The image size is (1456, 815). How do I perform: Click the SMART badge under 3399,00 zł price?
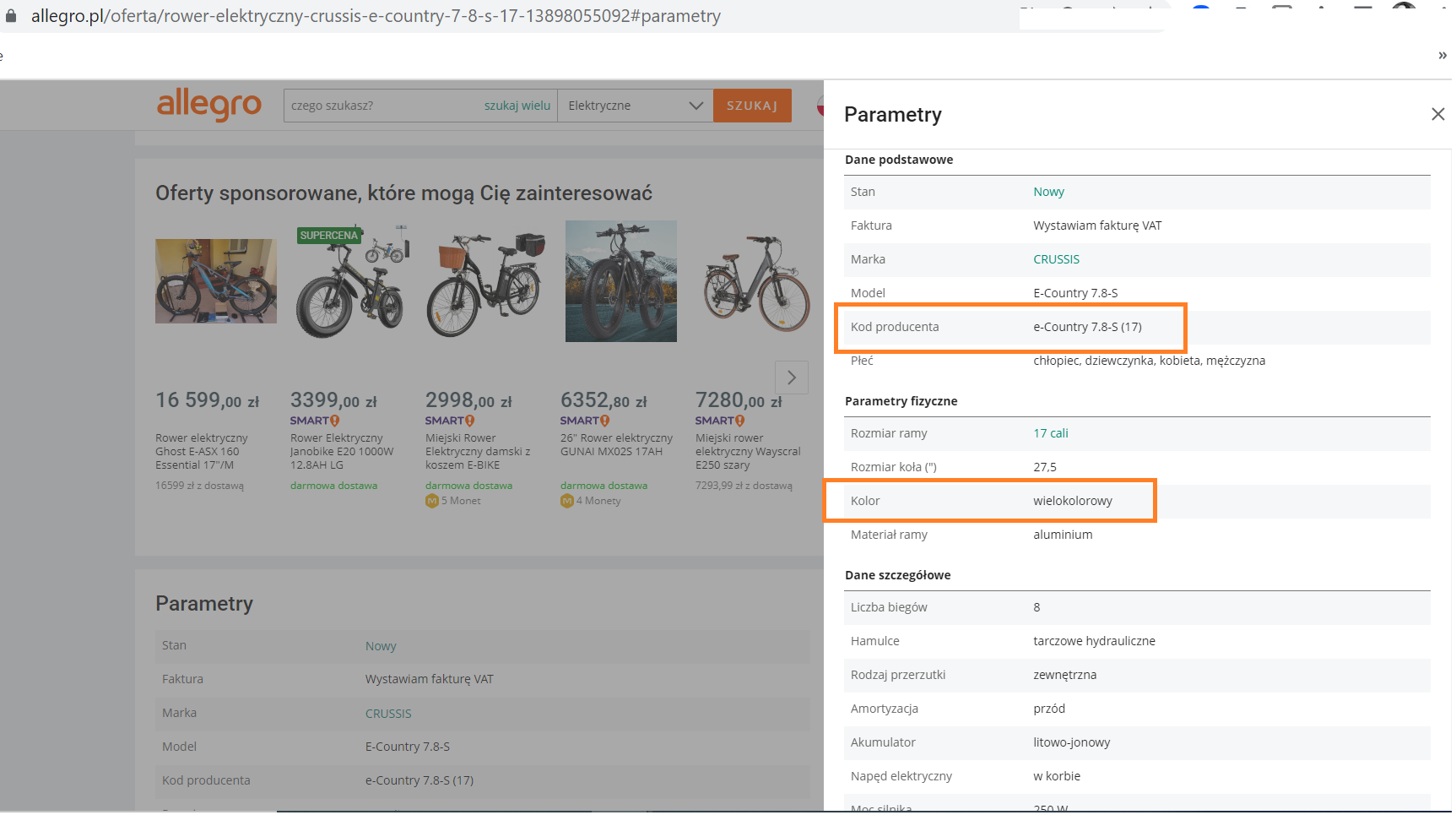[x=314, y=421]
